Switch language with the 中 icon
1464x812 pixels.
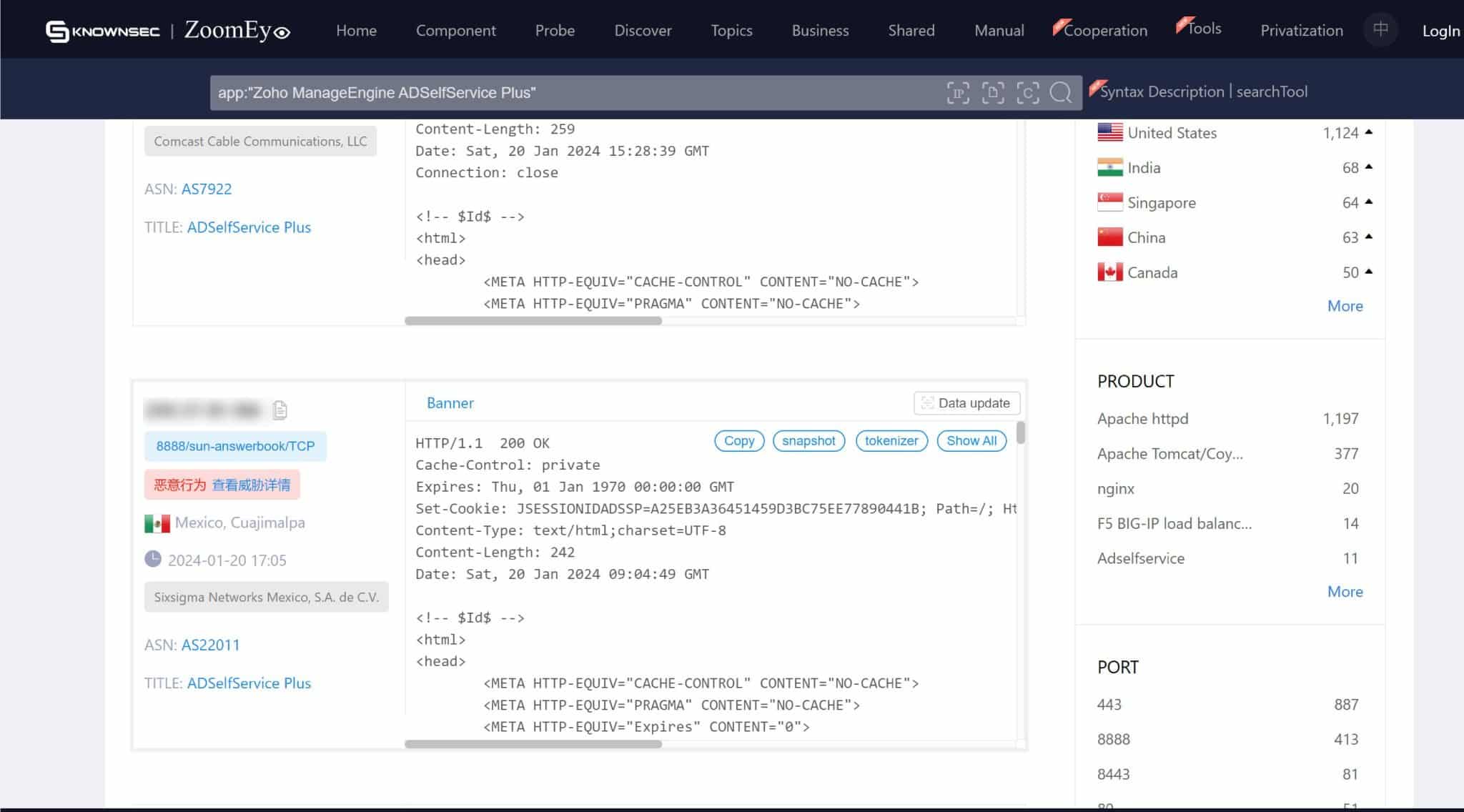tap(1380, 30)
